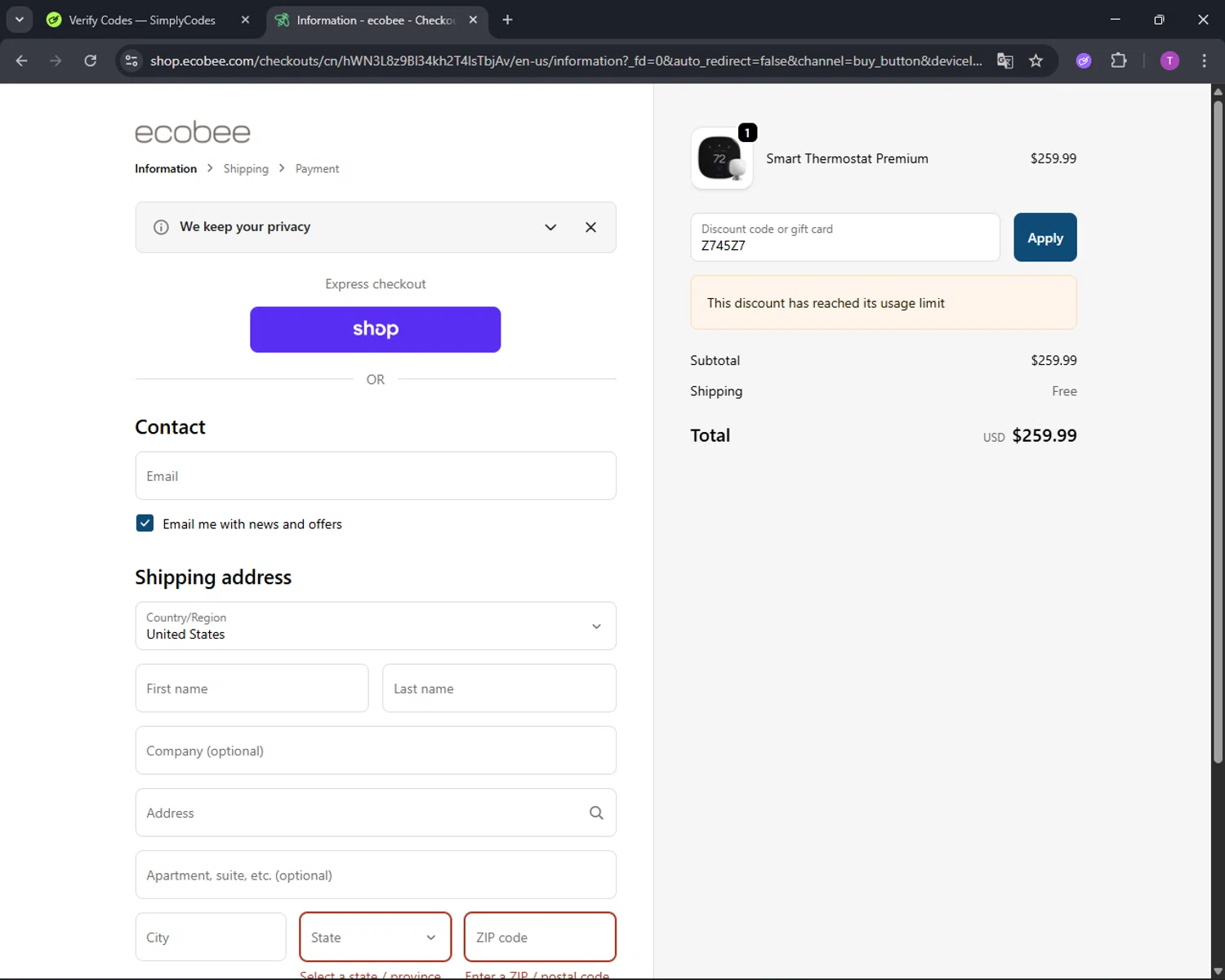Click the Email input field

click(x=376, y=475)
